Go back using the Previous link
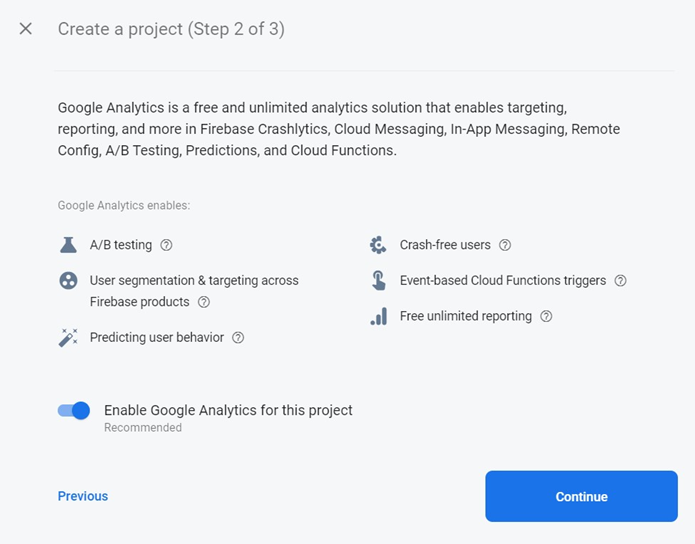This screenshot has width=695, height=544. (x=83, y=496)
